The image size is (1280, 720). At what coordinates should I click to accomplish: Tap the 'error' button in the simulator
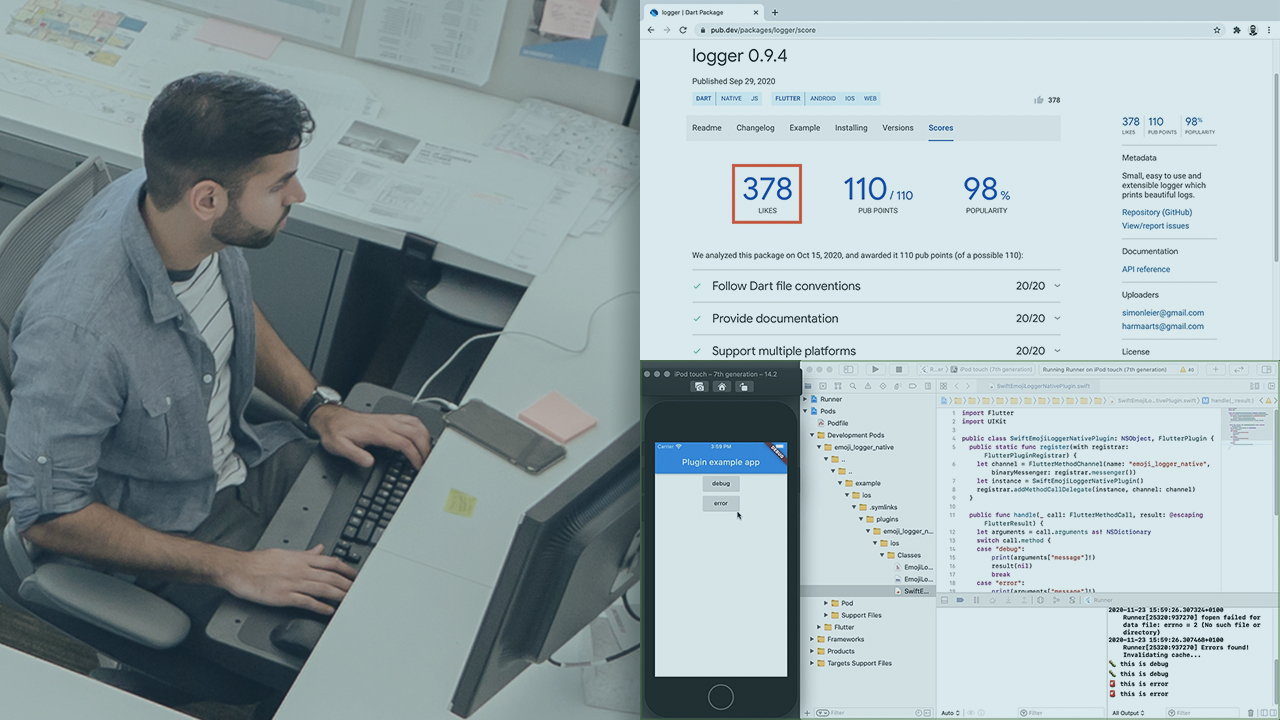click(x=720, y=503)
